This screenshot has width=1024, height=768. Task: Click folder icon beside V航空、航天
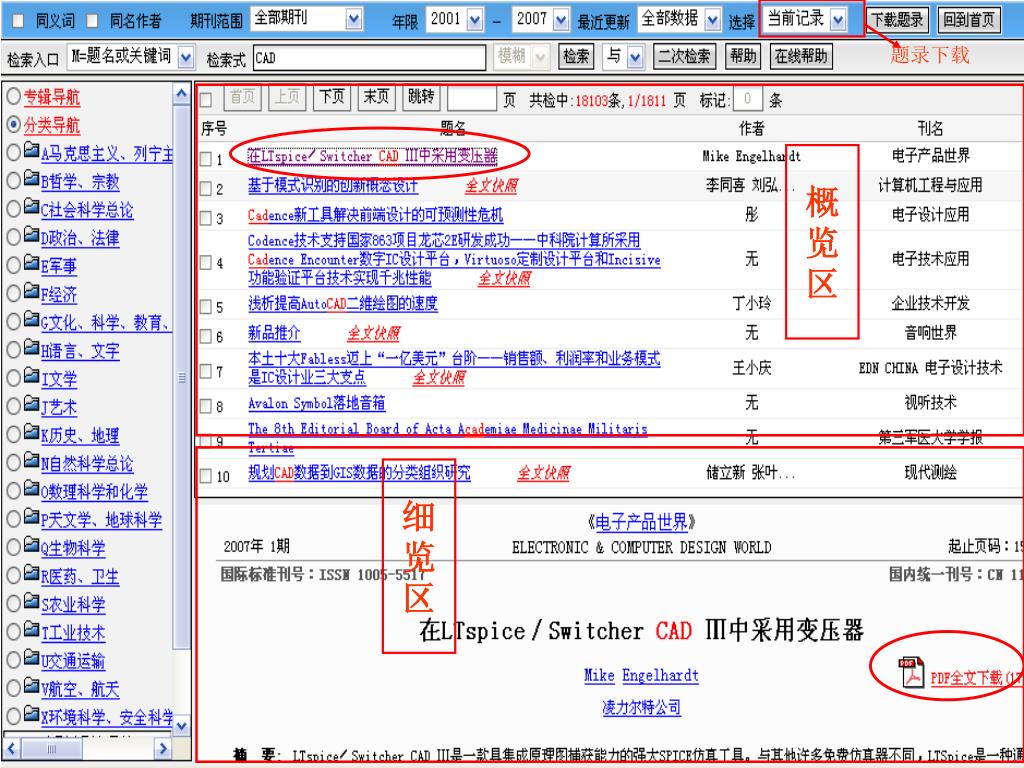pos(31,686)
